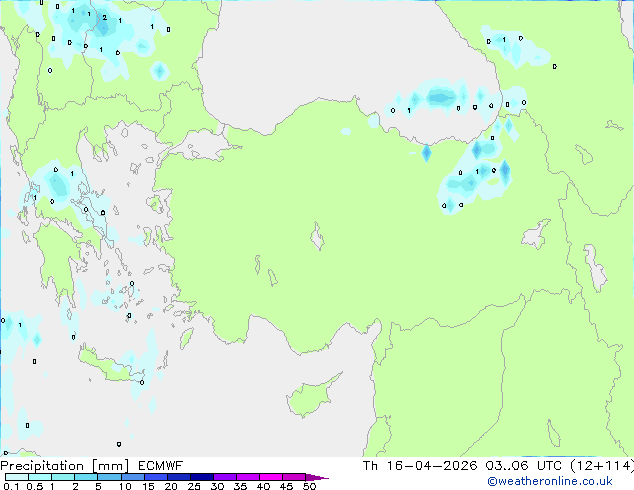Click the '20' legend value
Screen dimensions: 634x490
point(171,486)
